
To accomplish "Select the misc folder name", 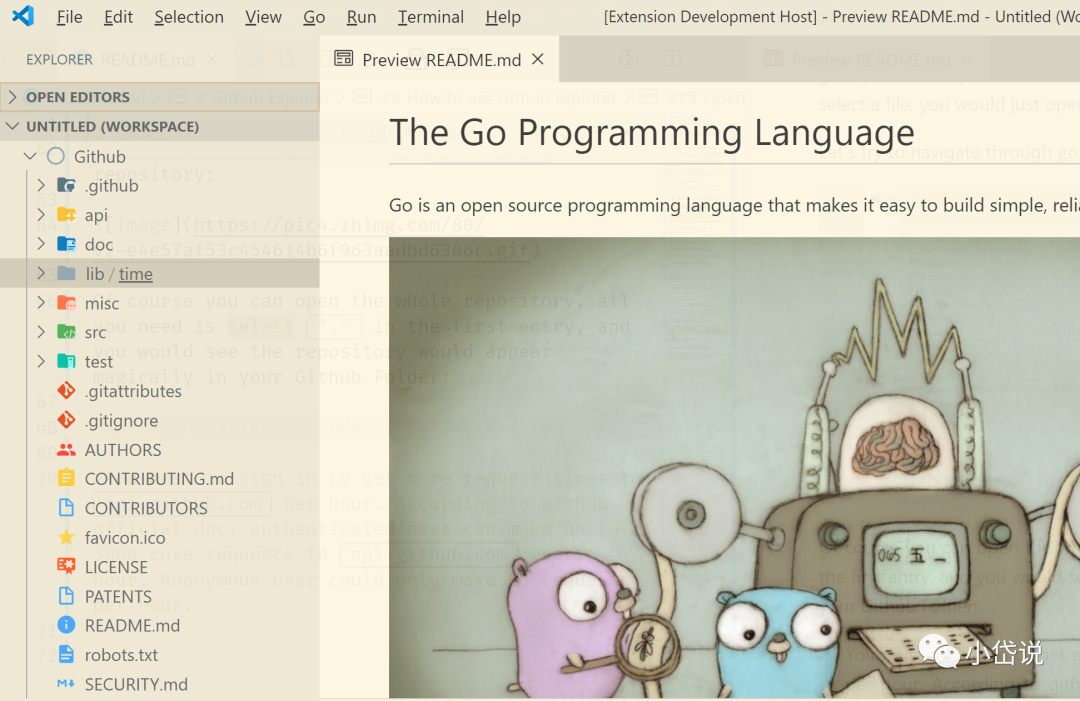I will pyautogui.click(x=102, y=304).
